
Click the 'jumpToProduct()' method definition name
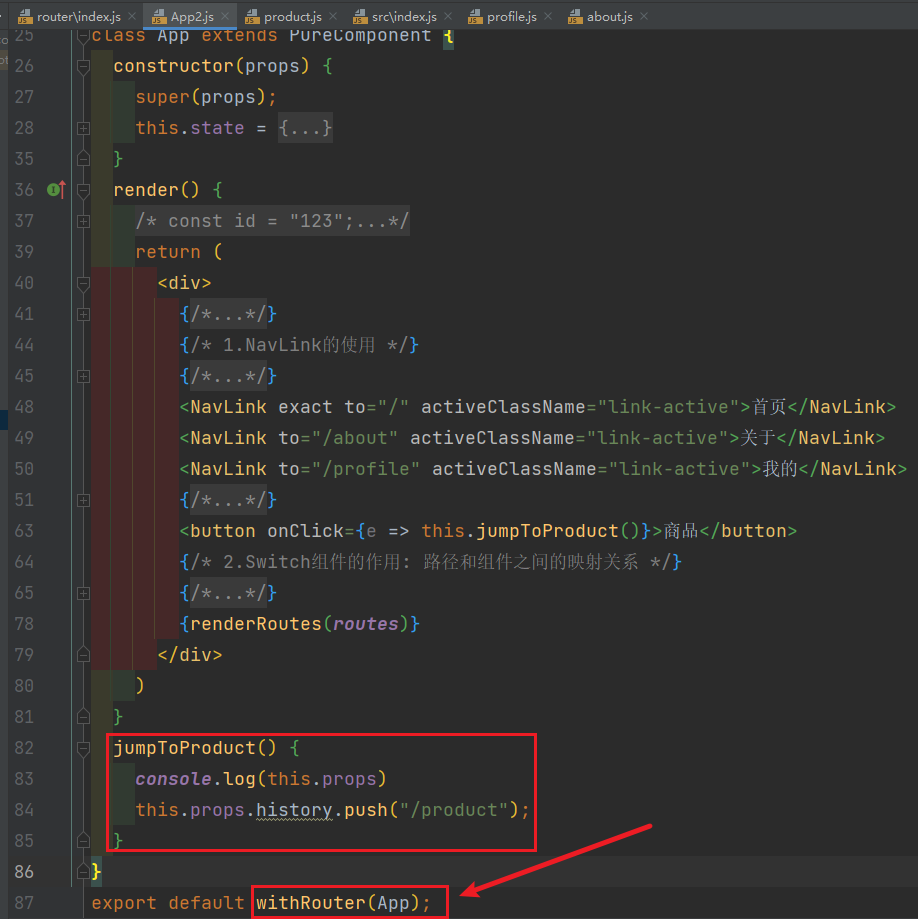[x=195, y=748]
